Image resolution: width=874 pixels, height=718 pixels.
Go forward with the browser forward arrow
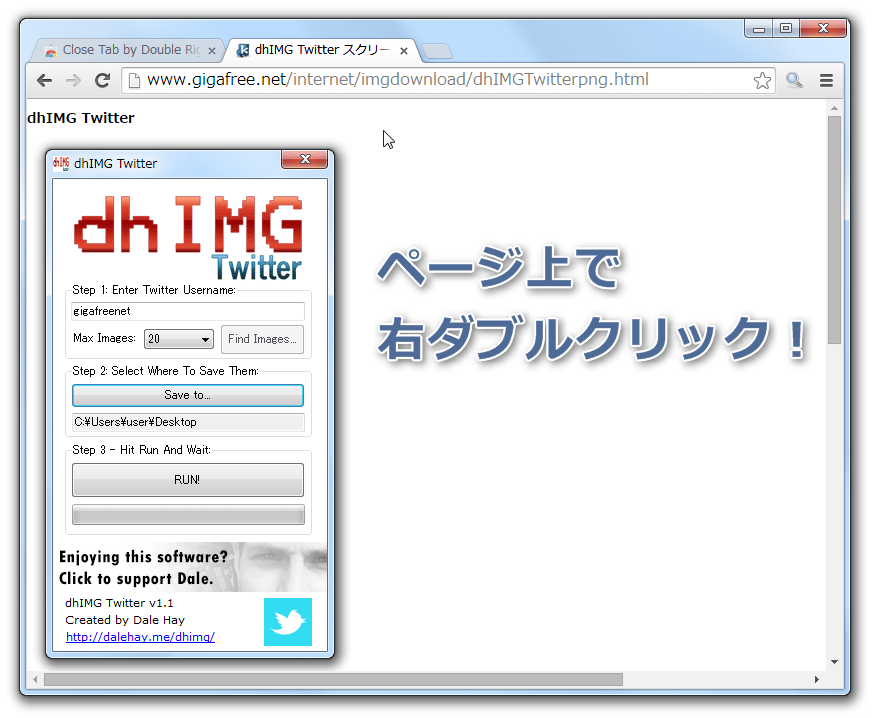(x=74, y=81)
